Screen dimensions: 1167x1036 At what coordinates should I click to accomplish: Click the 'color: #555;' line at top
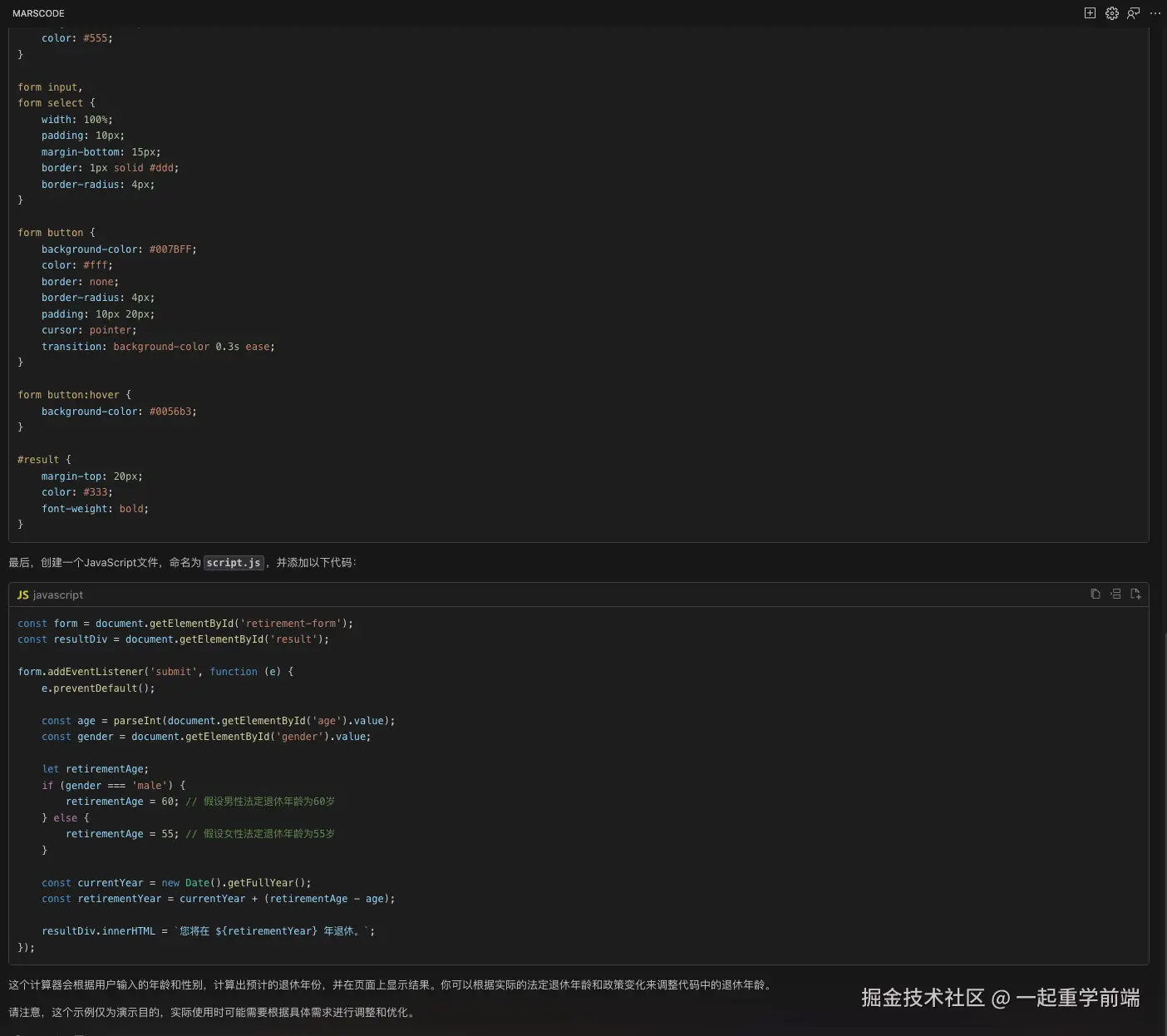click(x=77, y=38)
